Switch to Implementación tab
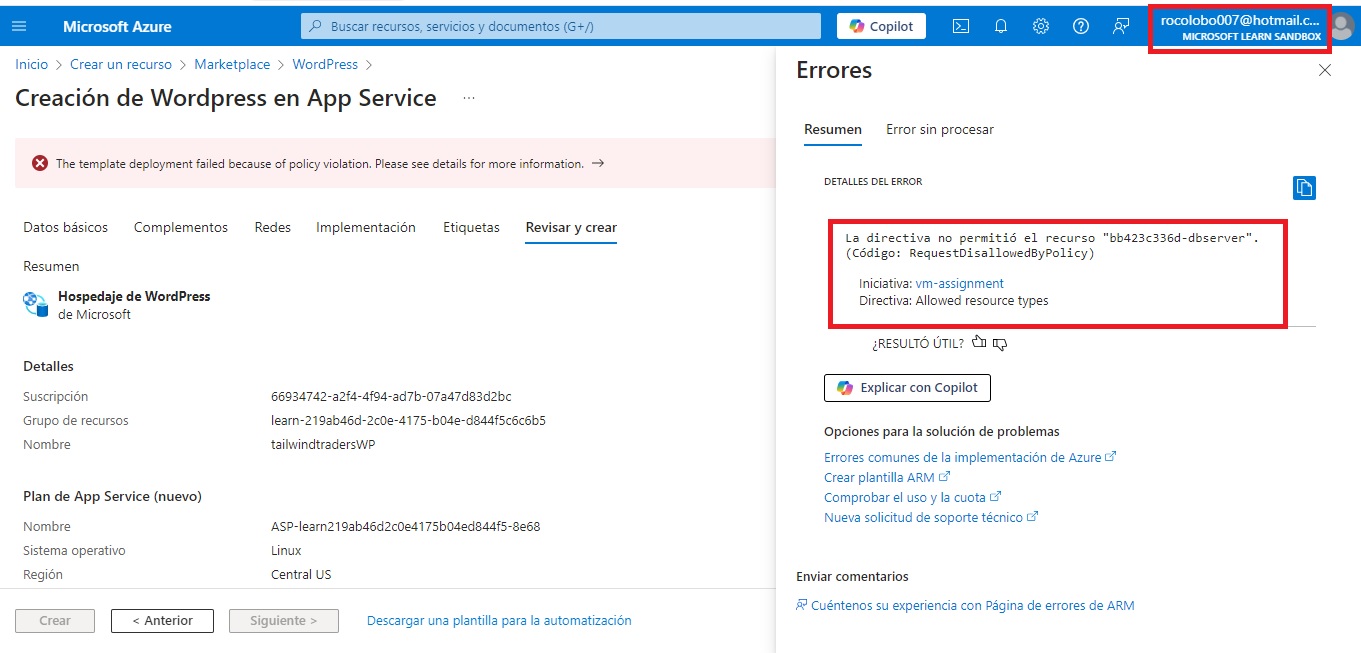1361x653 pixels. coord(366,227)
